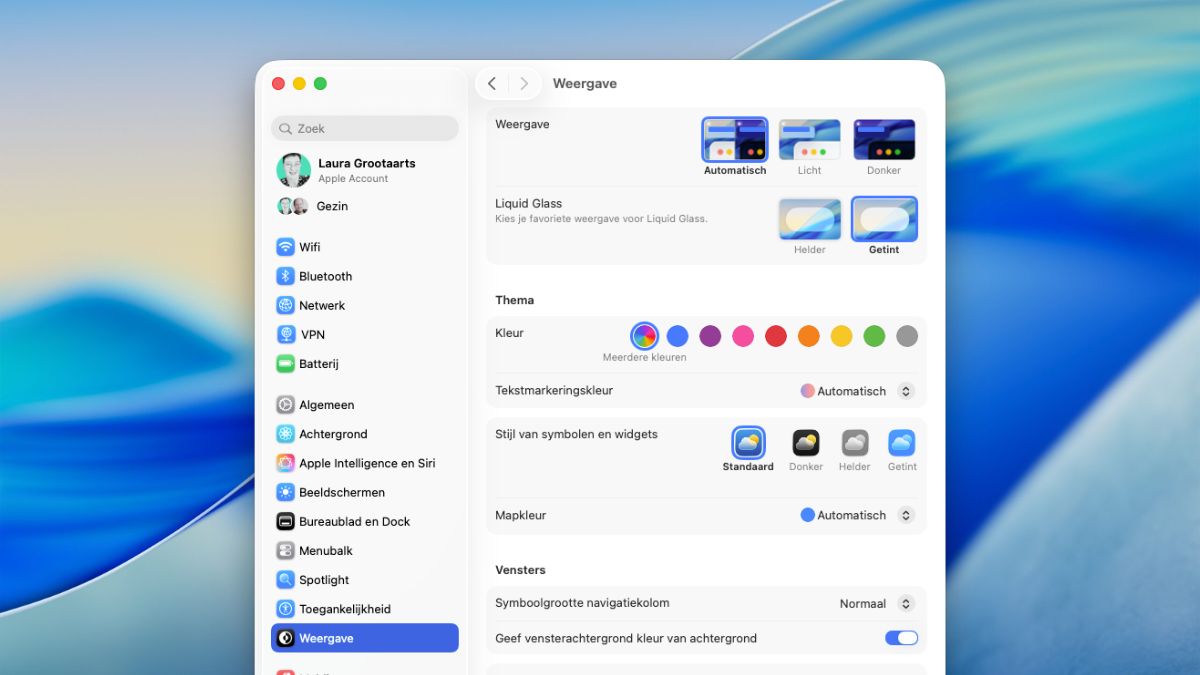Screen dimensions: 1200x675
Task: Click the Vensters section heading
Action: tap(521, 570)
